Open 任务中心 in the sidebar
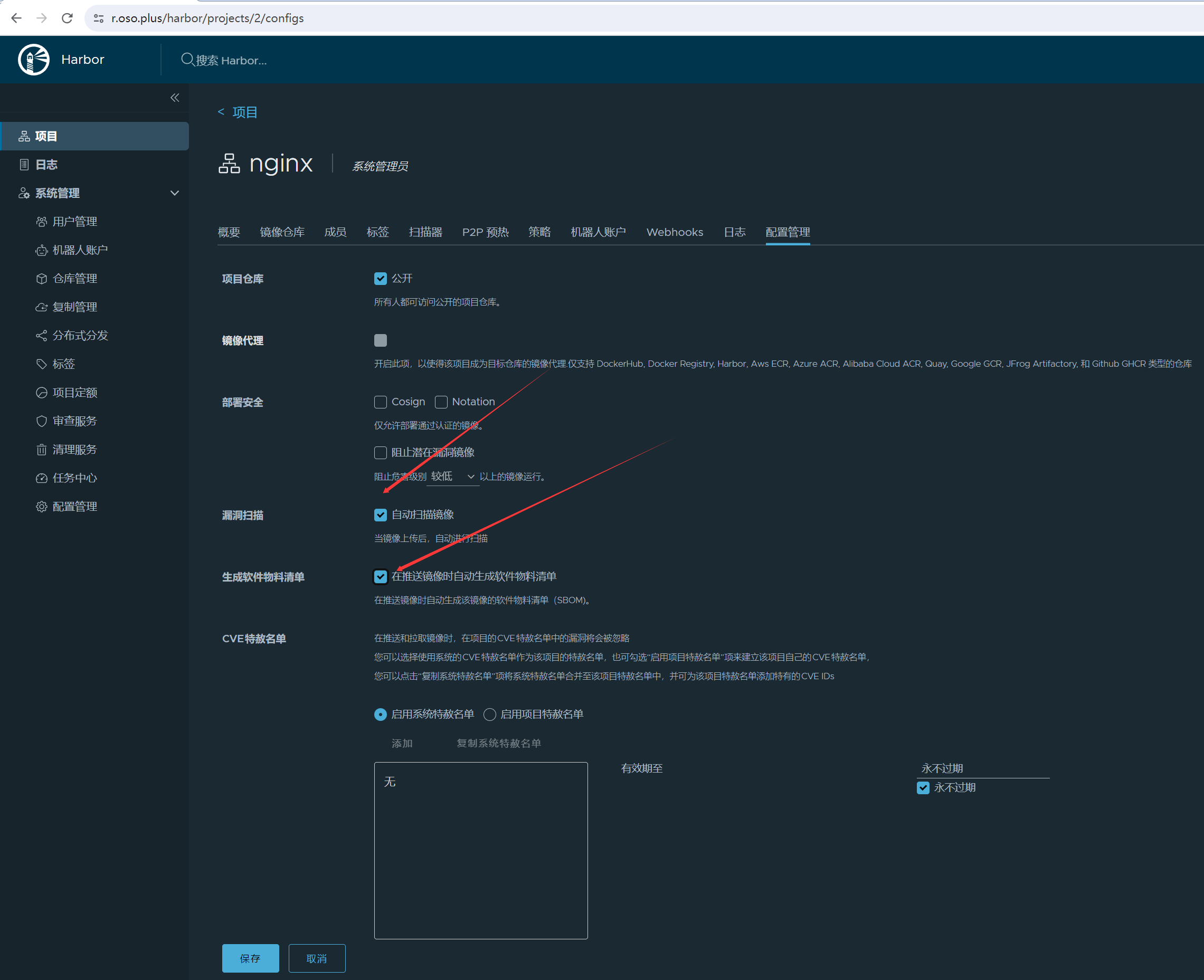The height and width of the screenshot is (980, 1204). 74,478
